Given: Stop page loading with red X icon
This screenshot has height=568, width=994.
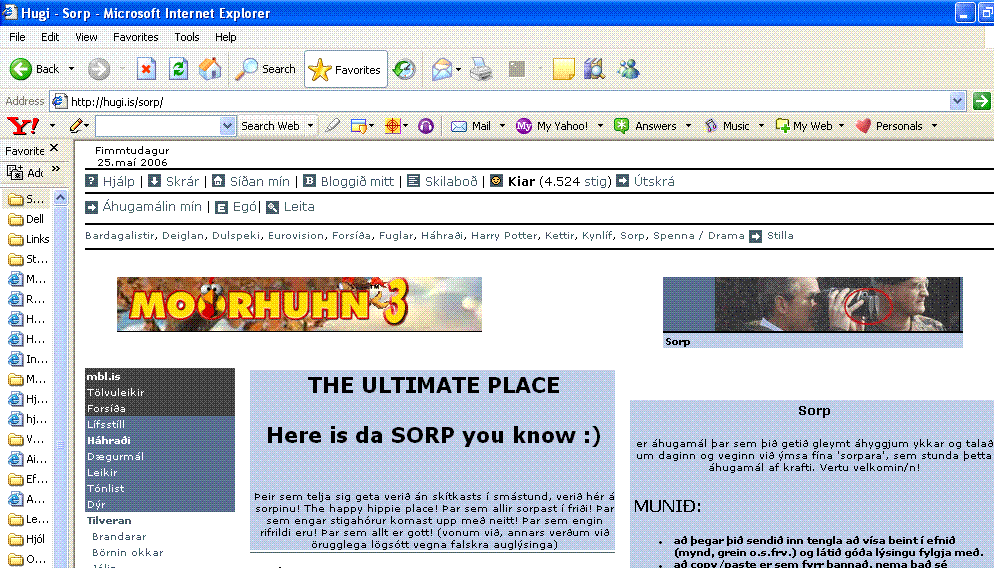Looking at the screenshot, I should (146, 69).
